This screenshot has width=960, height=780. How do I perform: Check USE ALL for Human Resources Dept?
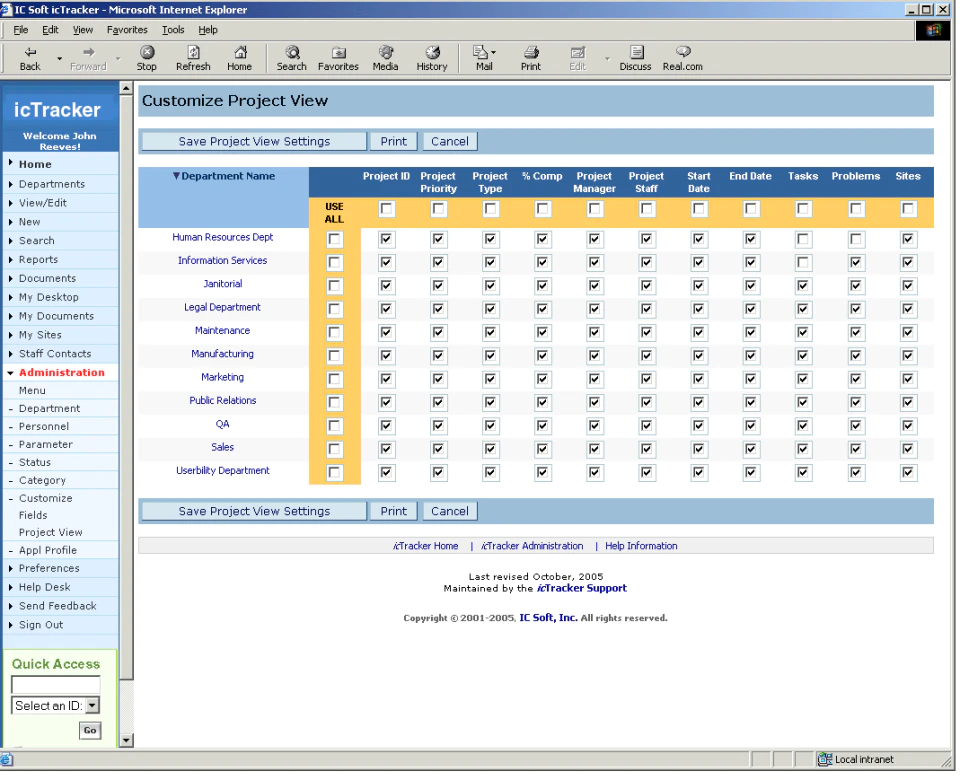334,239
